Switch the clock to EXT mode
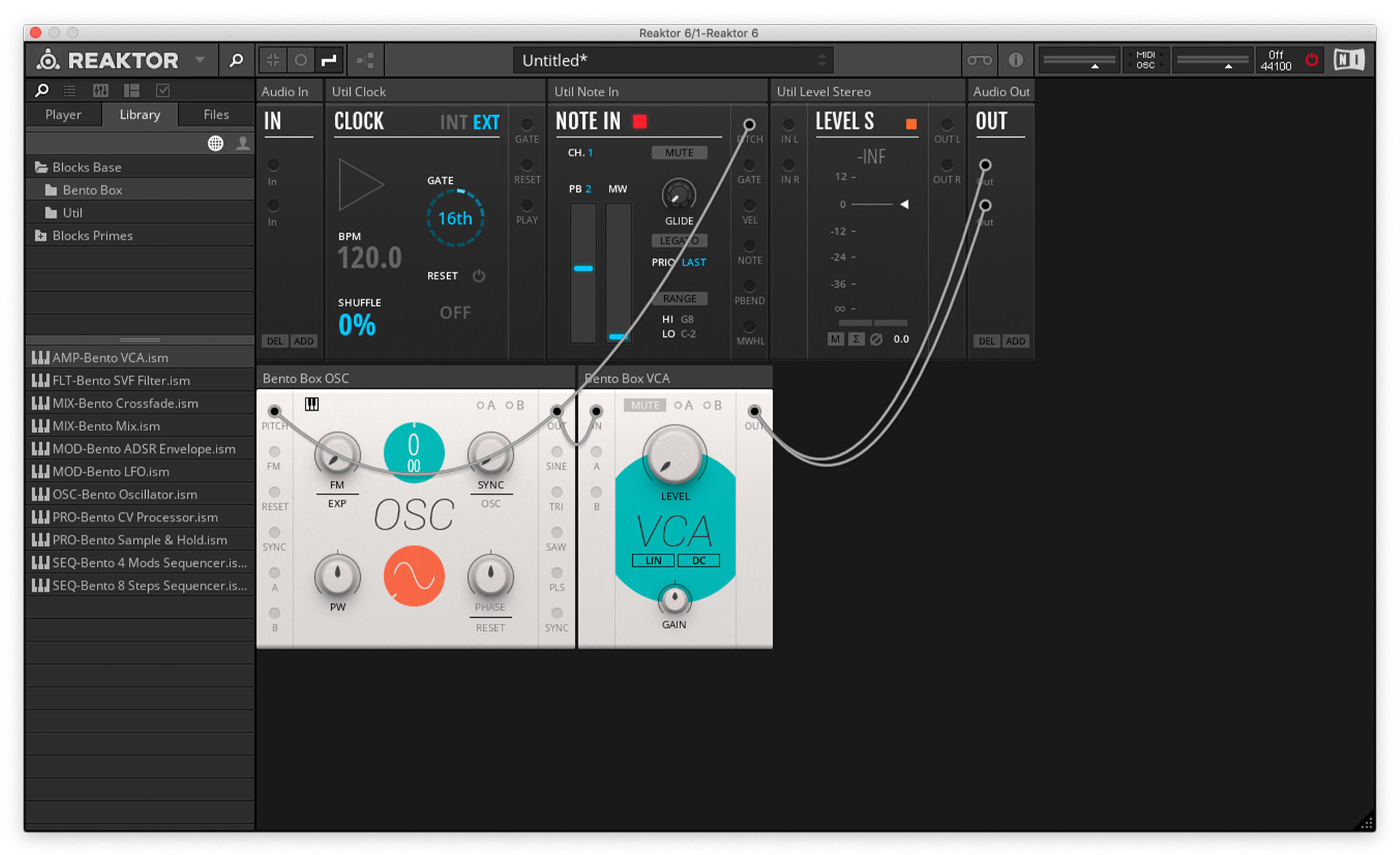 click(487, 122)
